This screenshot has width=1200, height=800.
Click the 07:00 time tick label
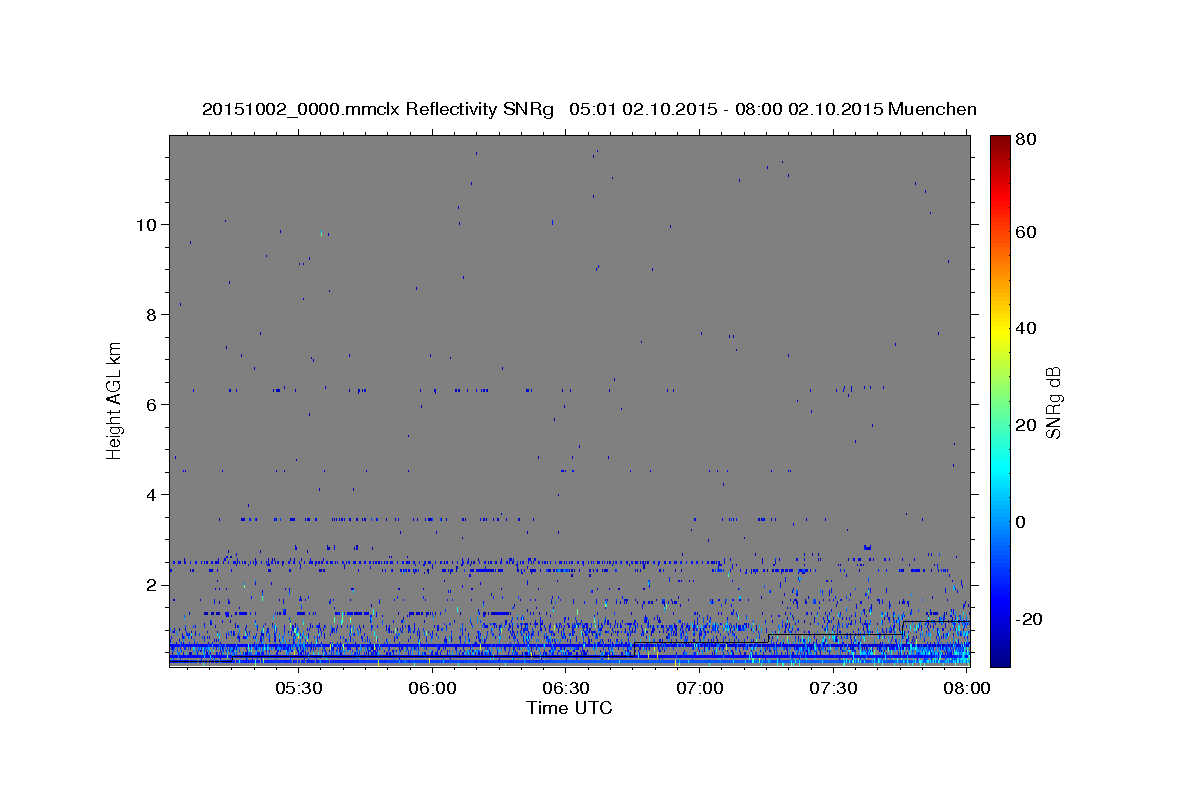coord(699,689)
